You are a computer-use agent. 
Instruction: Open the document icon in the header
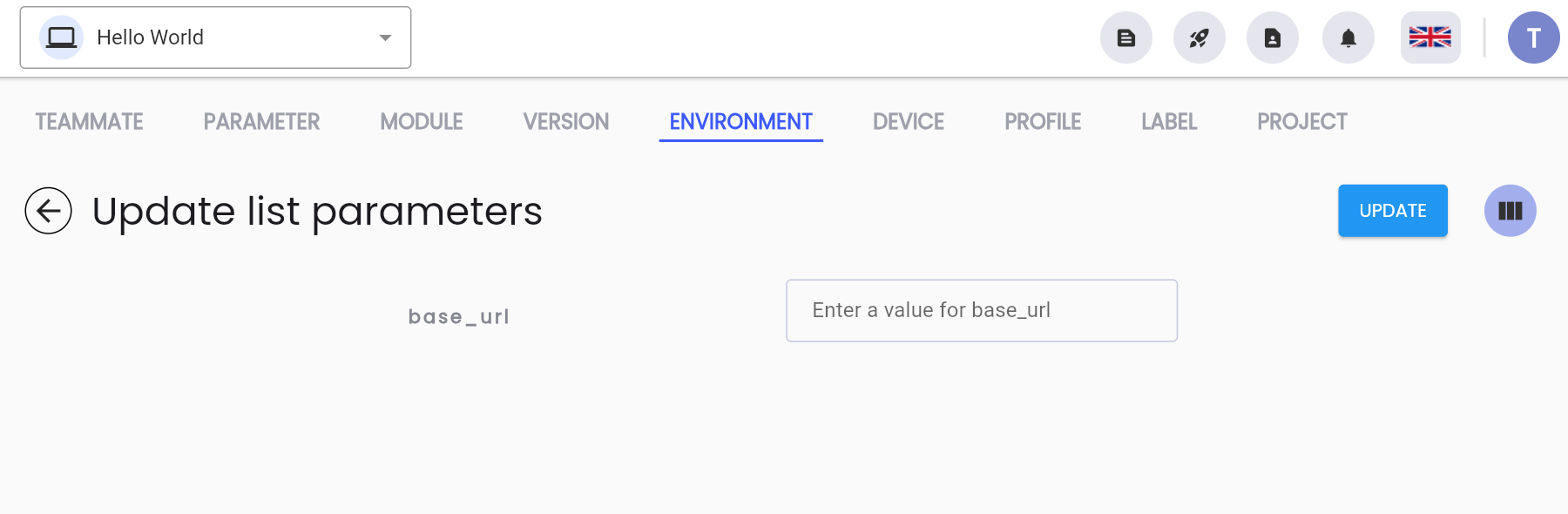pyautogui.click(x=1126, y=37)
